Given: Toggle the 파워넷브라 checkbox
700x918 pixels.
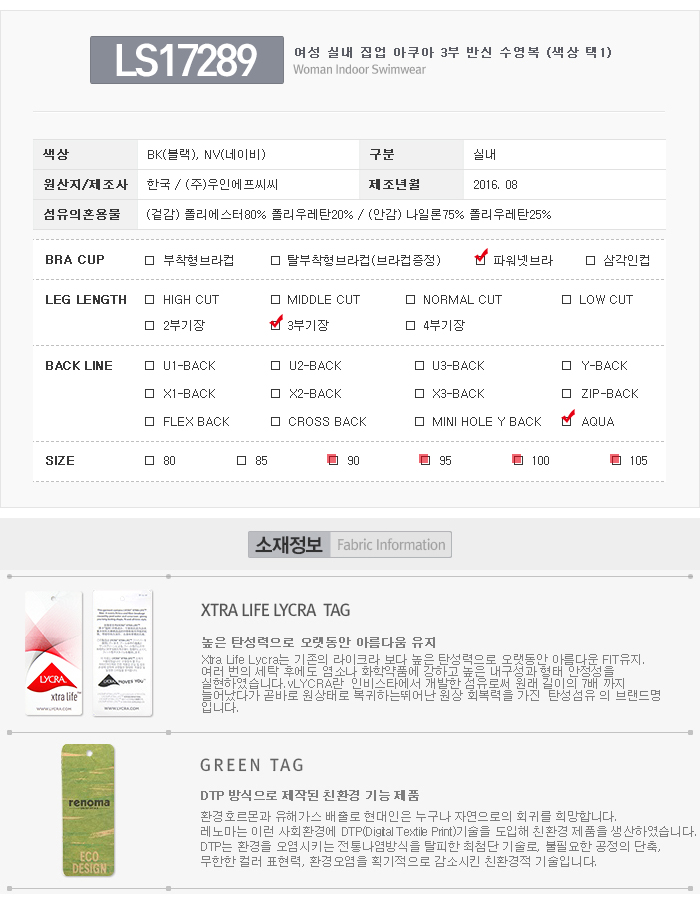Looking at the screenshot, I should point(481,260).
